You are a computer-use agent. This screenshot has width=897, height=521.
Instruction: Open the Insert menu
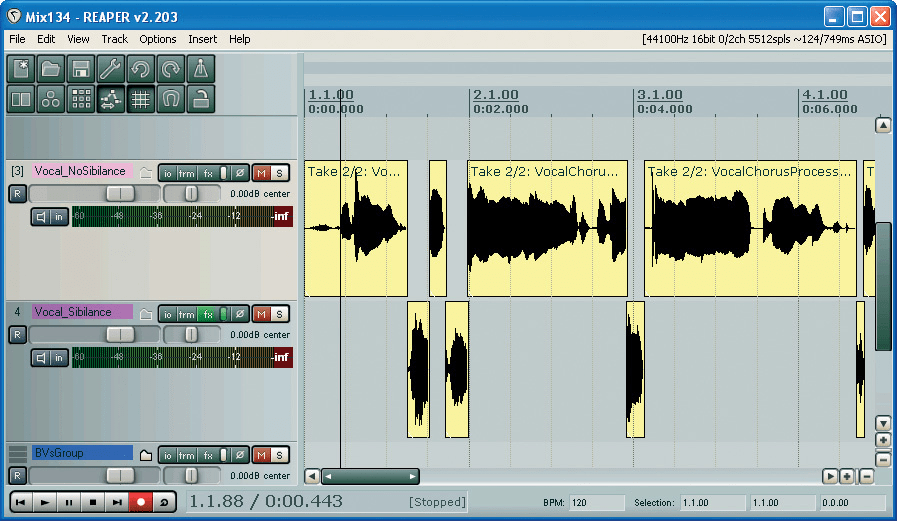pos(202,39)
